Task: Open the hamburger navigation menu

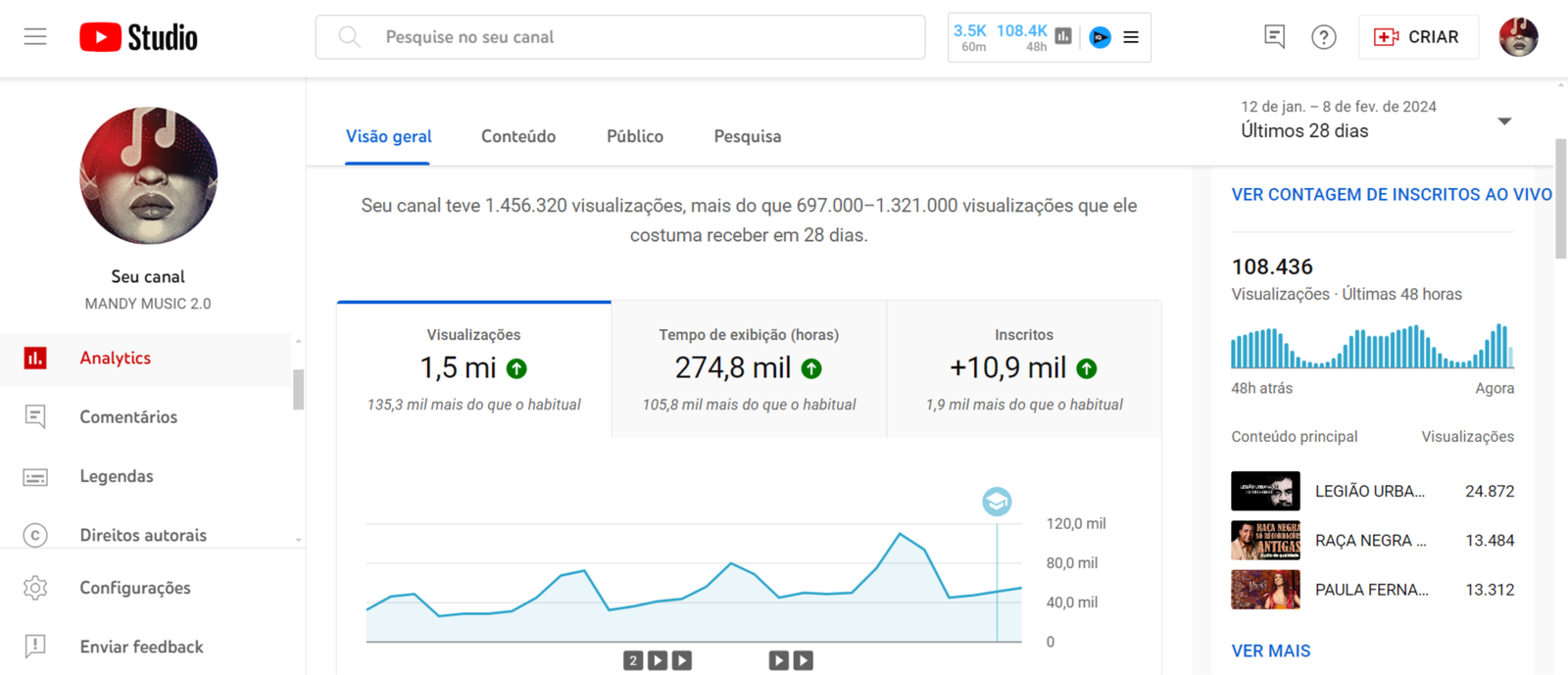Action: (x=35, y=37)
